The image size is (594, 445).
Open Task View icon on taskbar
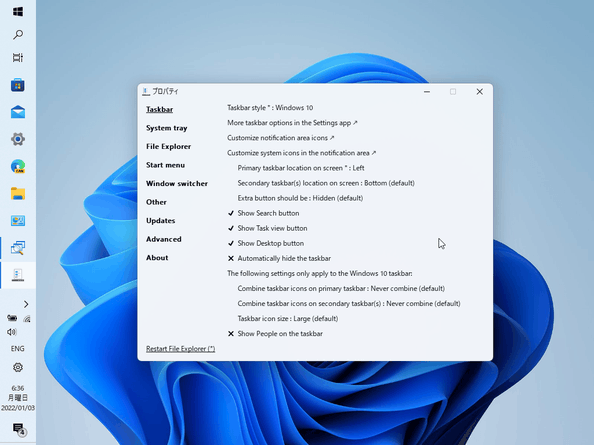[x=18, y=58]
